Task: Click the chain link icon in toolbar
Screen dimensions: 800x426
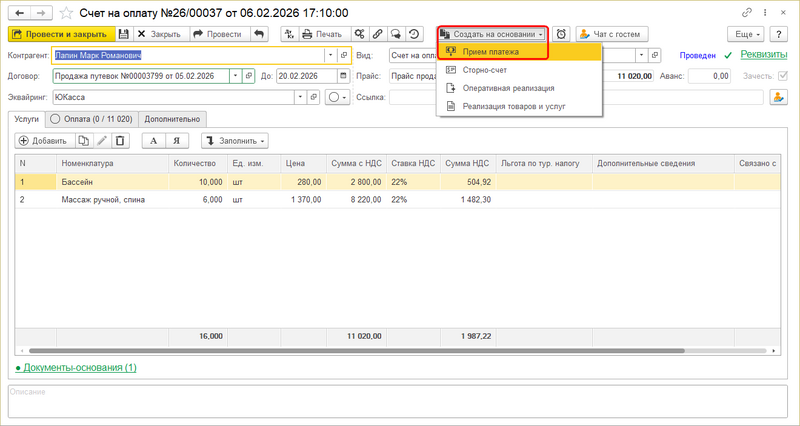Action: pyautogui.click(x=377, y=34)
